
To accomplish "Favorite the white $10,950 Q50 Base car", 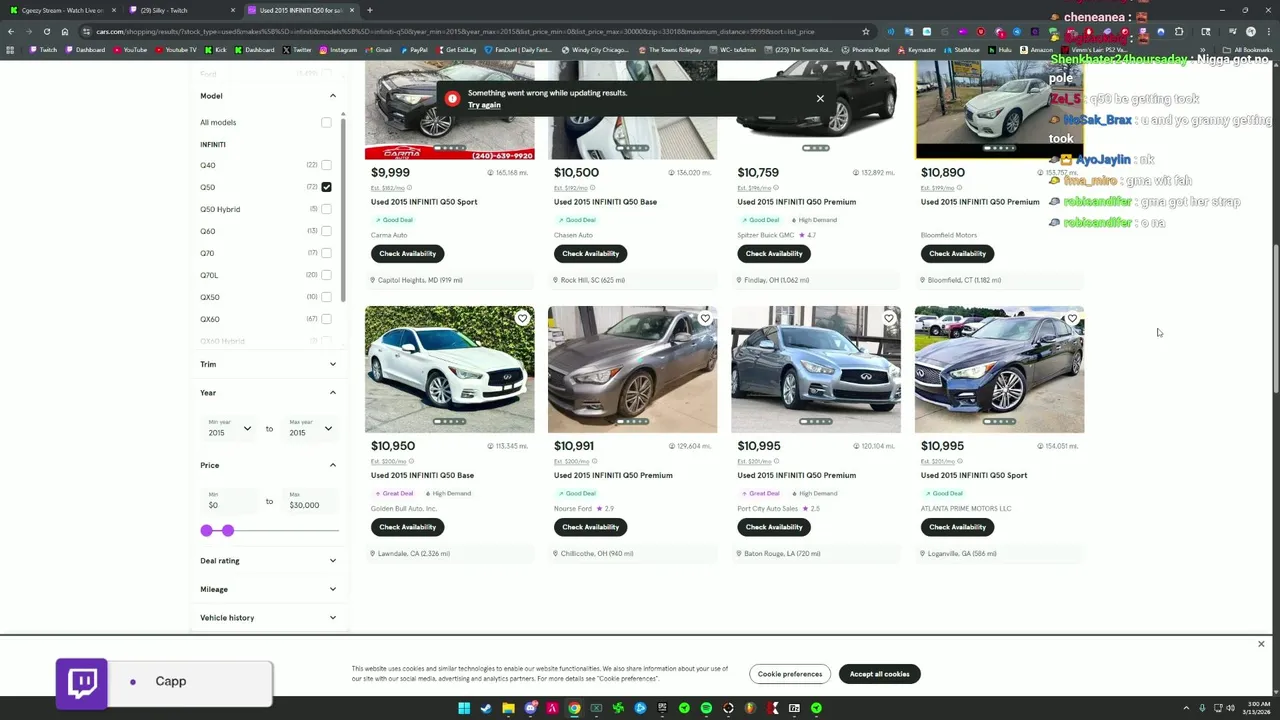I will click(x=522, y=319).
